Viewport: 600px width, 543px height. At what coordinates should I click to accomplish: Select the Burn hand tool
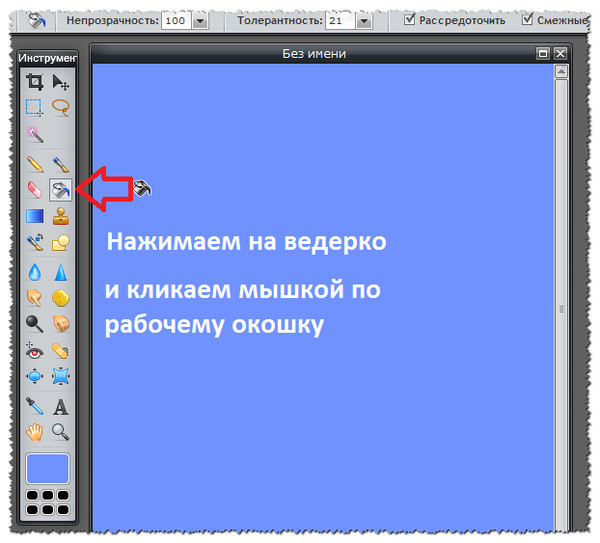click(x=60, y=324)
